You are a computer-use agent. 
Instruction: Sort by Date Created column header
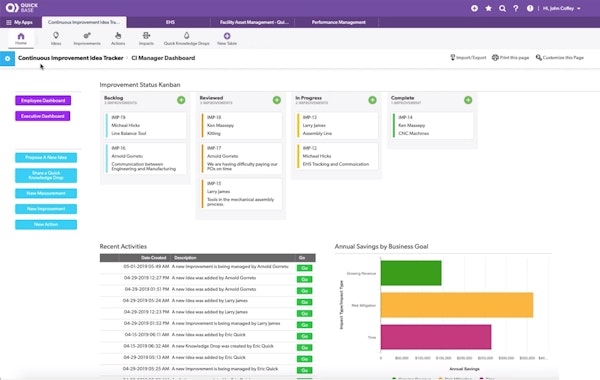click(x=153, y=258)
